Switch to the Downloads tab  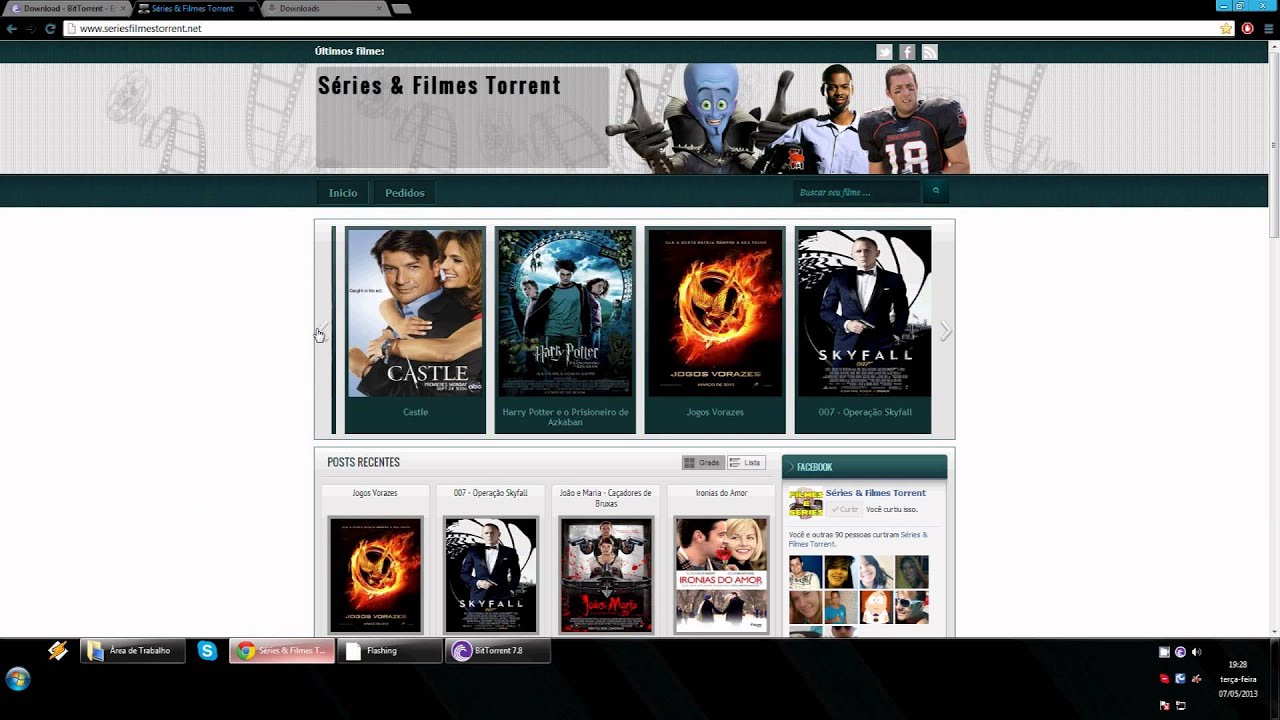pyautogui.click(x=325, y=8)
